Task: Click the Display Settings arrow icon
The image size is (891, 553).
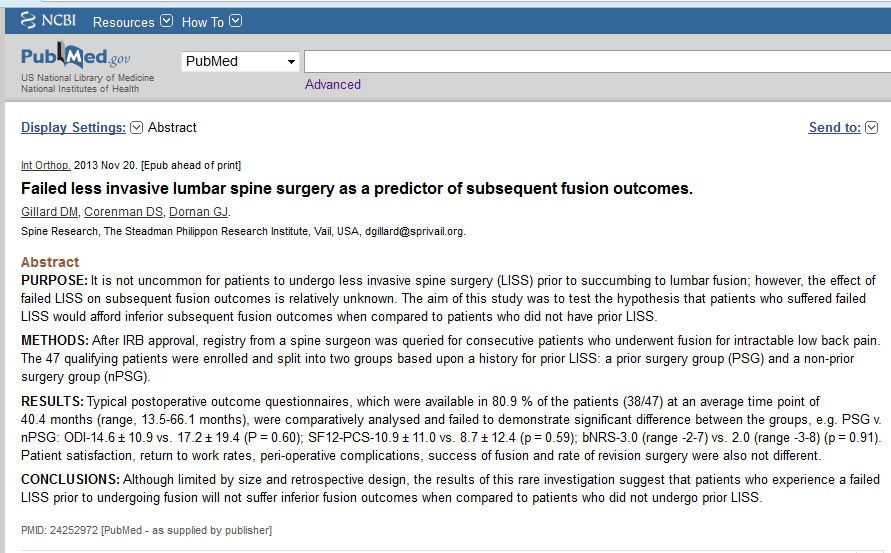Action: (x=136, y=127)
